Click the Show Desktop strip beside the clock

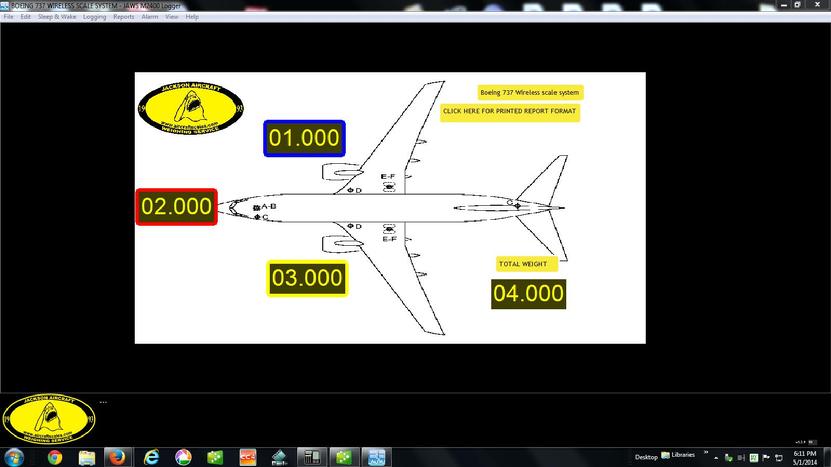pyautogui.click(x=827, y=457)
